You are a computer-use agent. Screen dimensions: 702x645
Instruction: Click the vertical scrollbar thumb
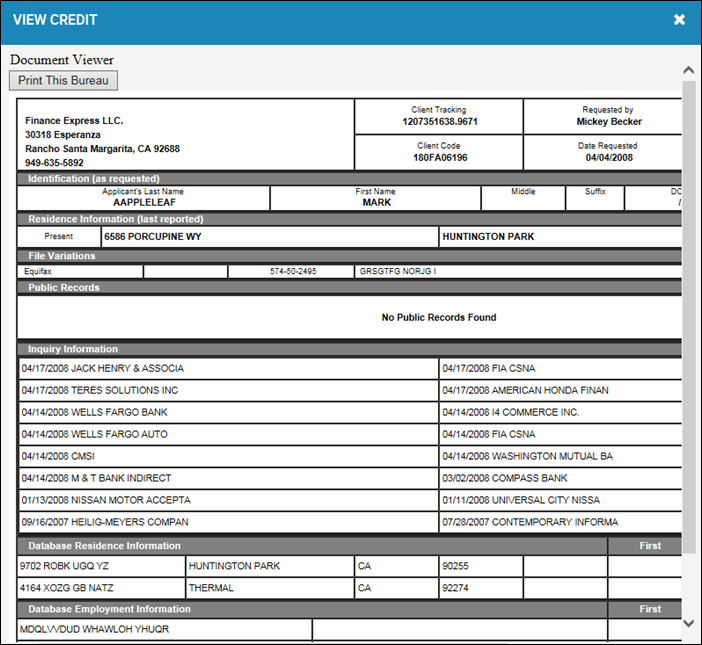click(x=689, y=318)
